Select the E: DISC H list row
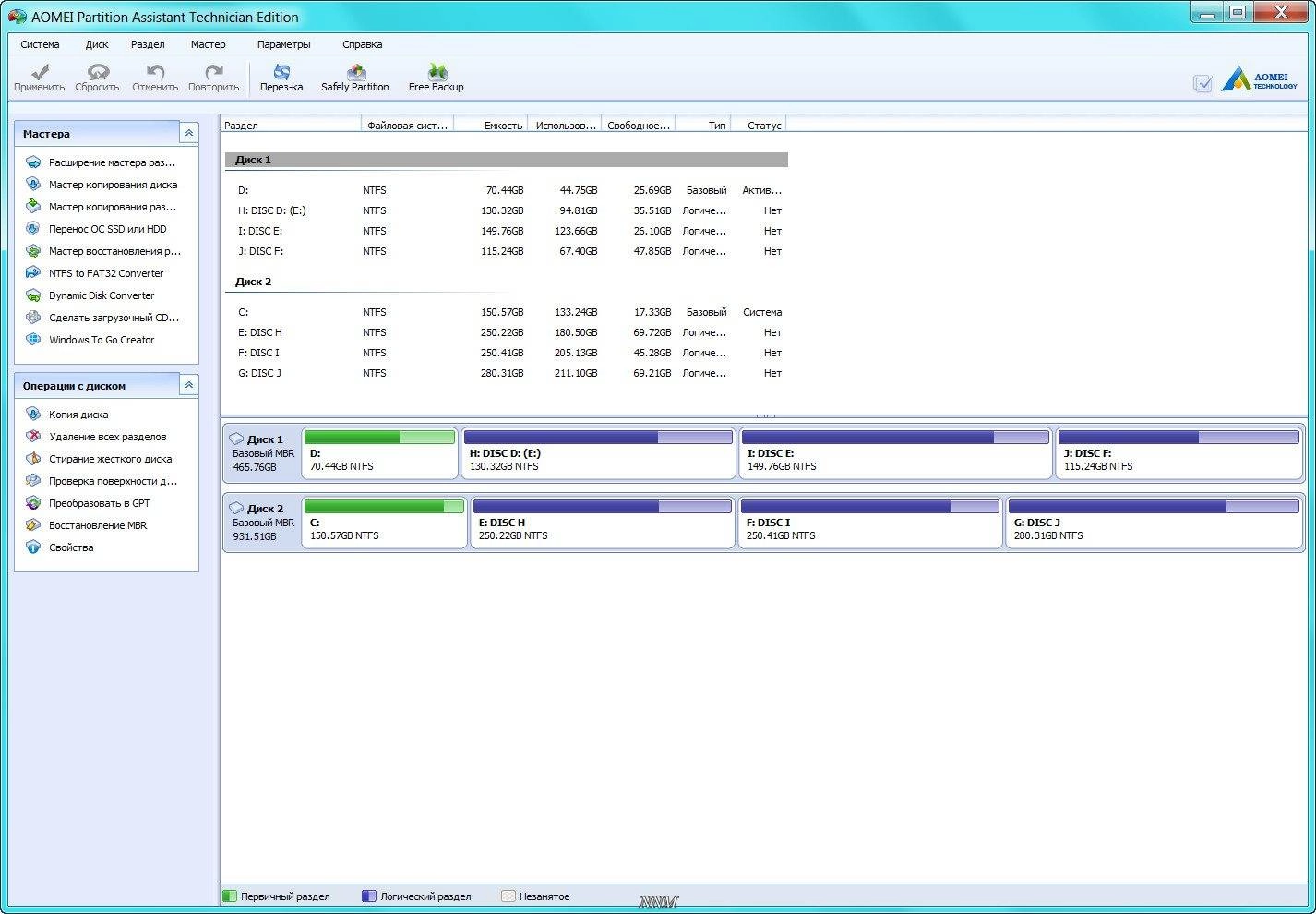Screen dimensions: 1316x914 [506, 332]
